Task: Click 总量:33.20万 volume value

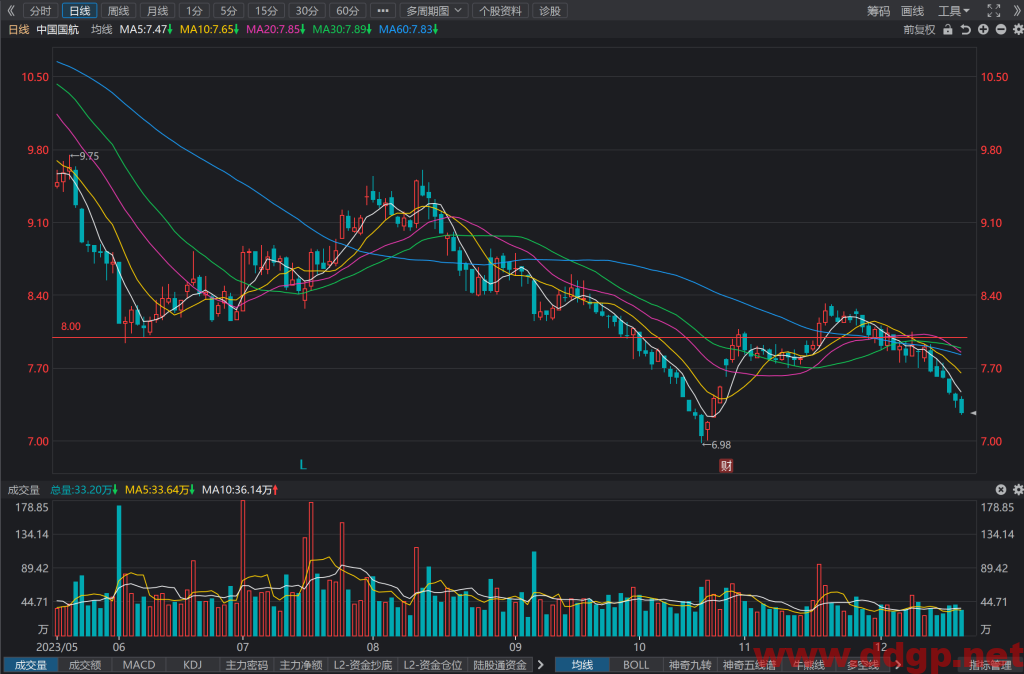Action: [84, 489]
